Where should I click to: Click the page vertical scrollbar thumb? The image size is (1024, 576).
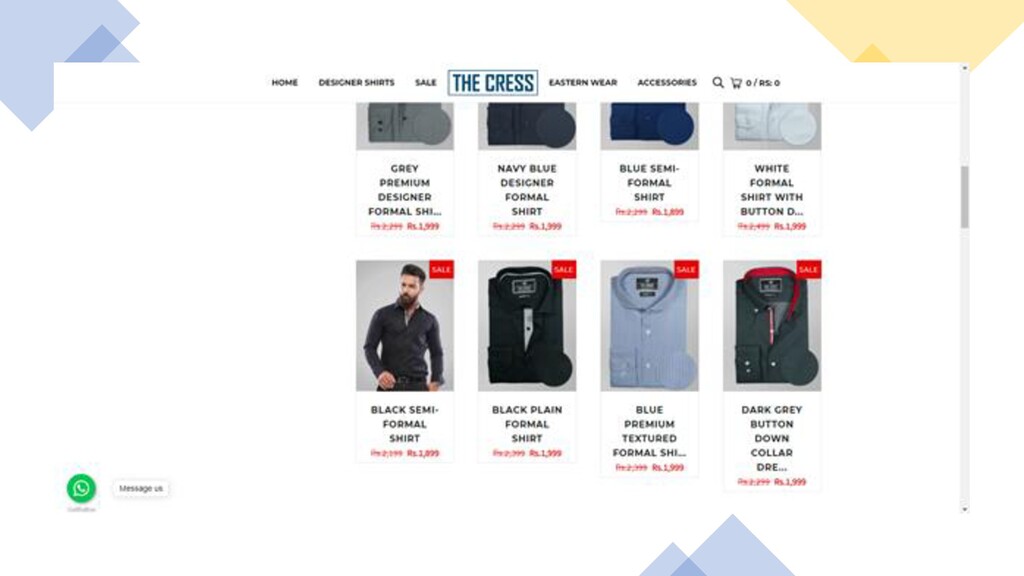coord(965,197)
